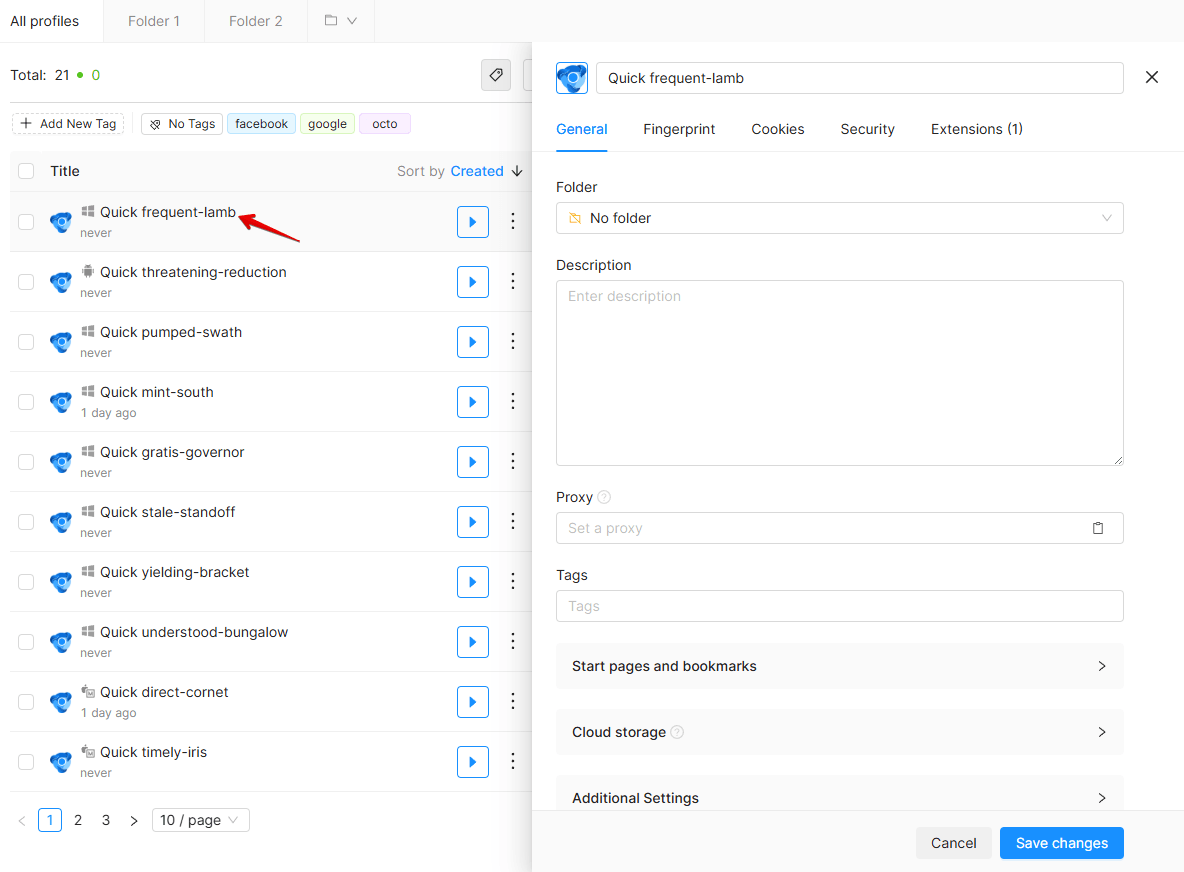Filter by the No Tags chip

click(x=182, y=124)
